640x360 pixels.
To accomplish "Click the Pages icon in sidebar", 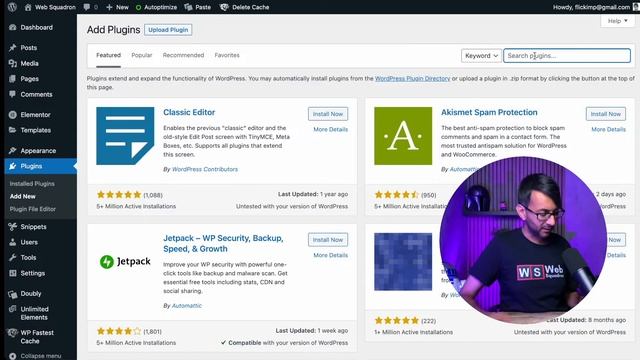I will click(13, 79).
